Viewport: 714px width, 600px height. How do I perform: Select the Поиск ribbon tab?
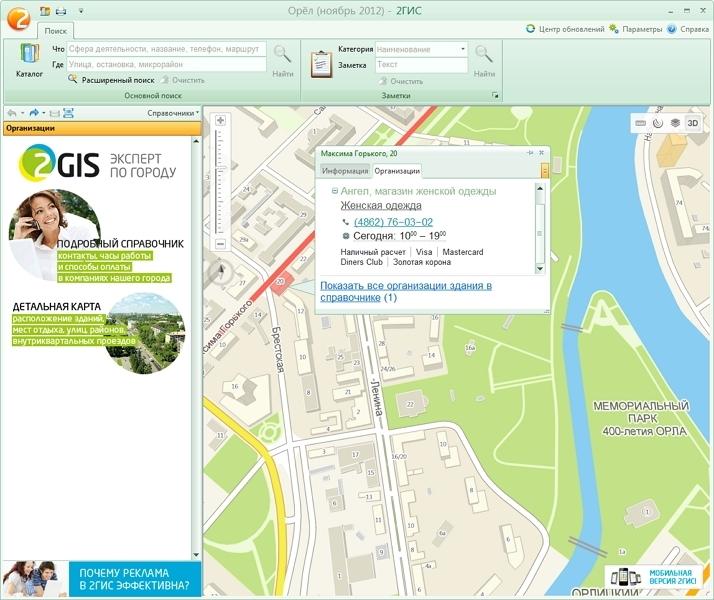click(x=56, y=32)
